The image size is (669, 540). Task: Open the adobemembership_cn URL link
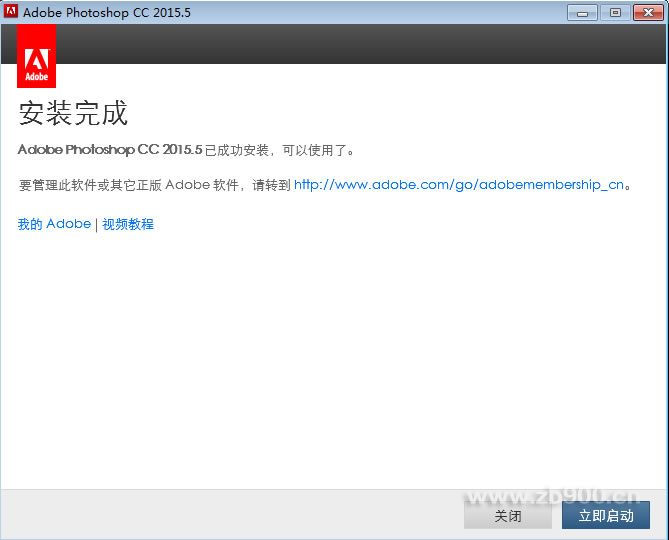point(459,185)
